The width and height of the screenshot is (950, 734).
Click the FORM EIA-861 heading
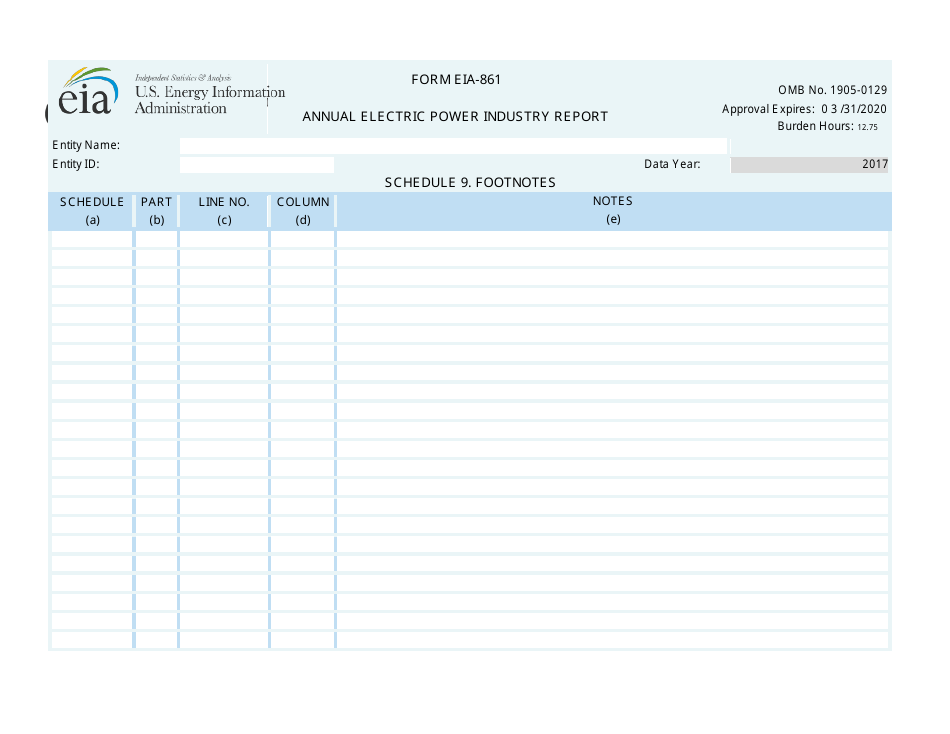[x=456, y=79]
